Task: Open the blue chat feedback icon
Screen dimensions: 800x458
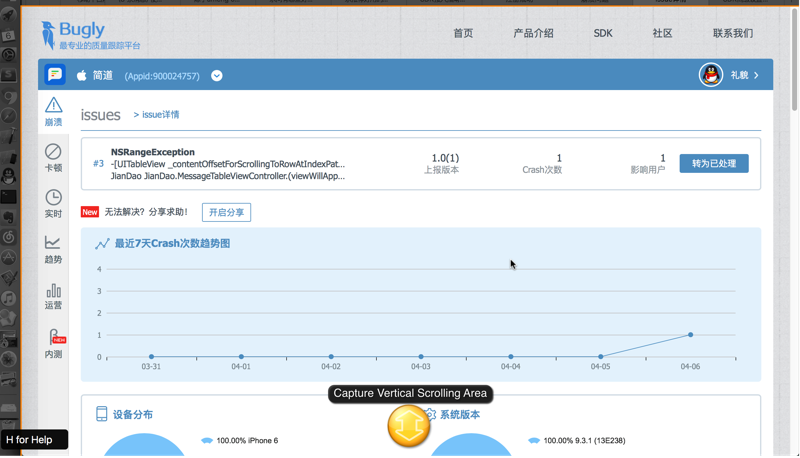Action: [x=55, y=74]
